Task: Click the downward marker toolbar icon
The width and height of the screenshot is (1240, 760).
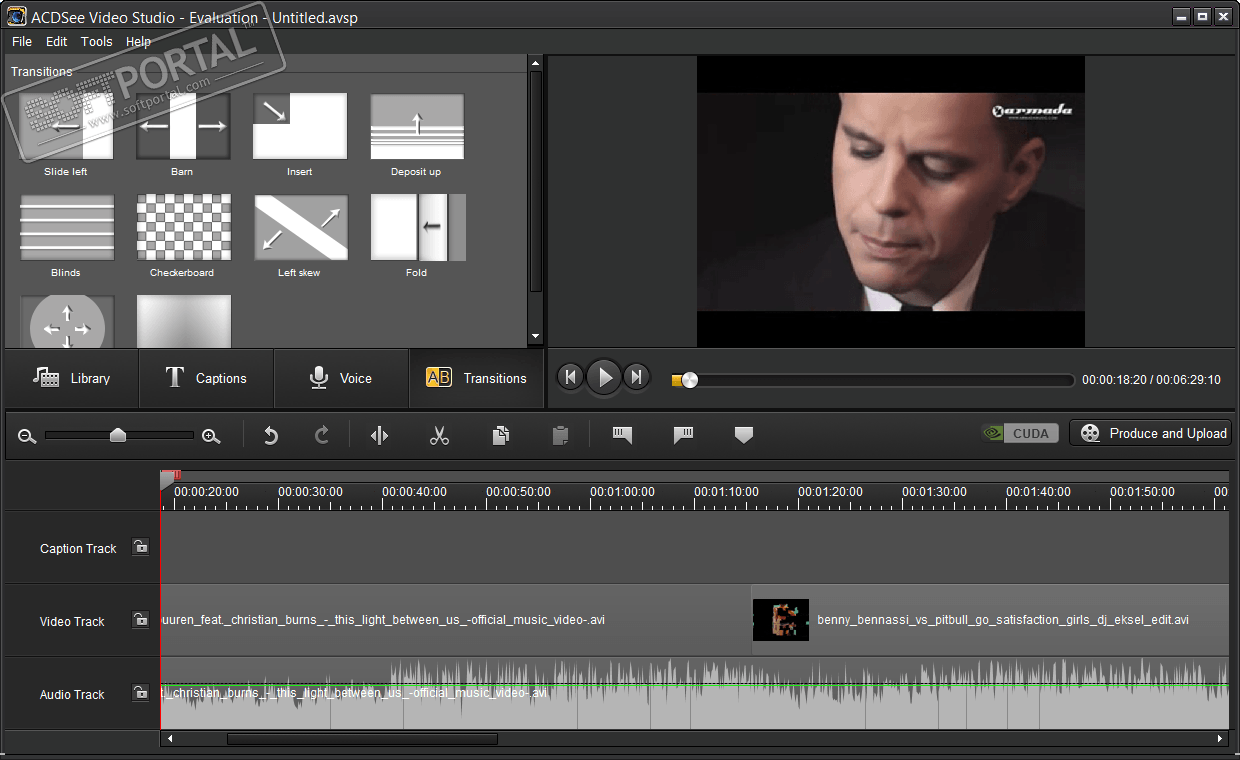Action: coord(743,435)
